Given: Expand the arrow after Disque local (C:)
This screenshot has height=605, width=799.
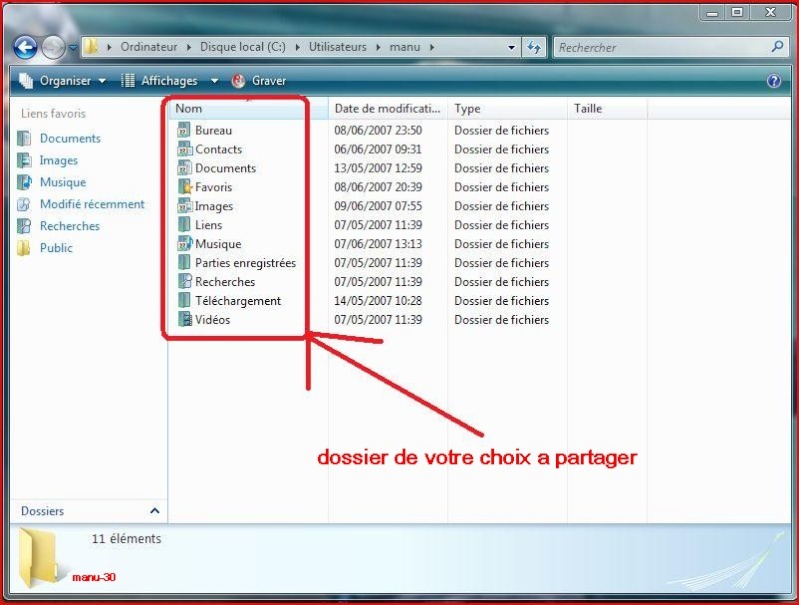Looking at the screenshot, I should 297,47.
